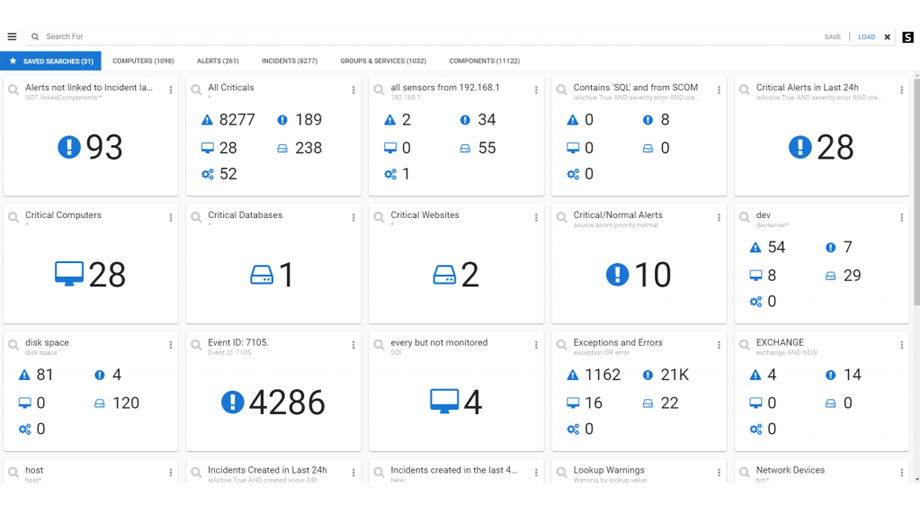
Task: Open the Lookup Warnings saved search
Action: coord(608,470)
